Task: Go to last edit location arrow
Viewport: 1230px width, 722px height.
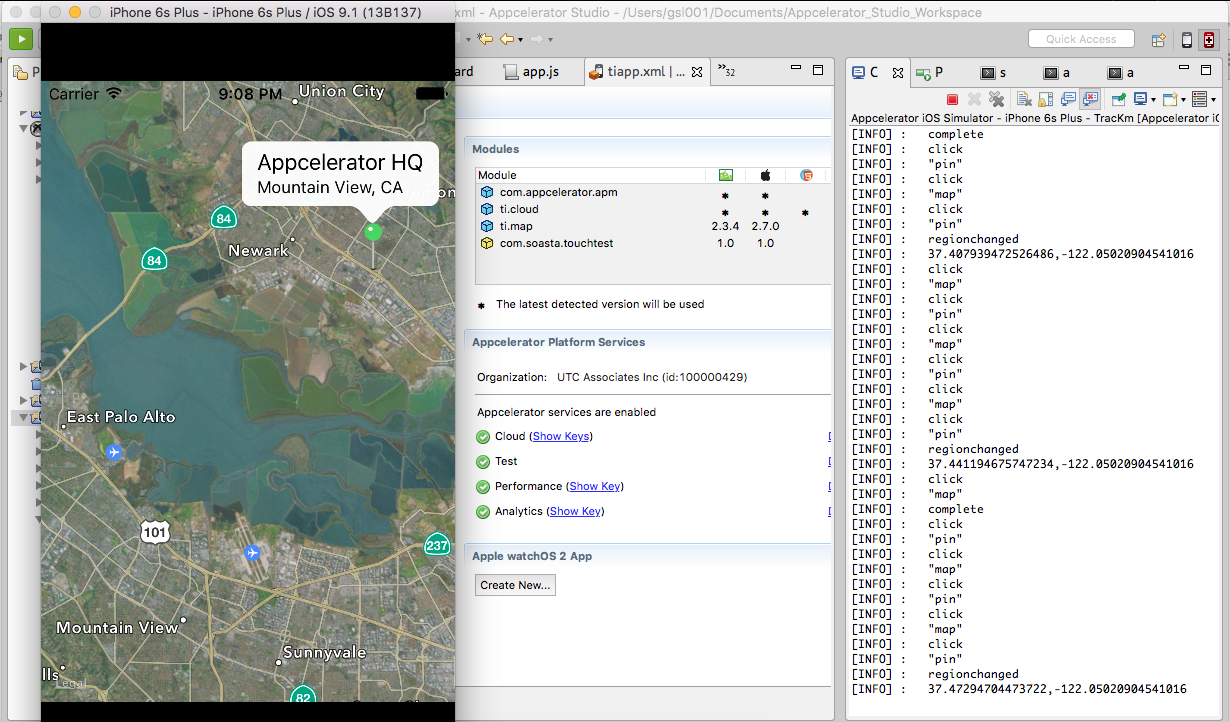Action: pos(485,39)
